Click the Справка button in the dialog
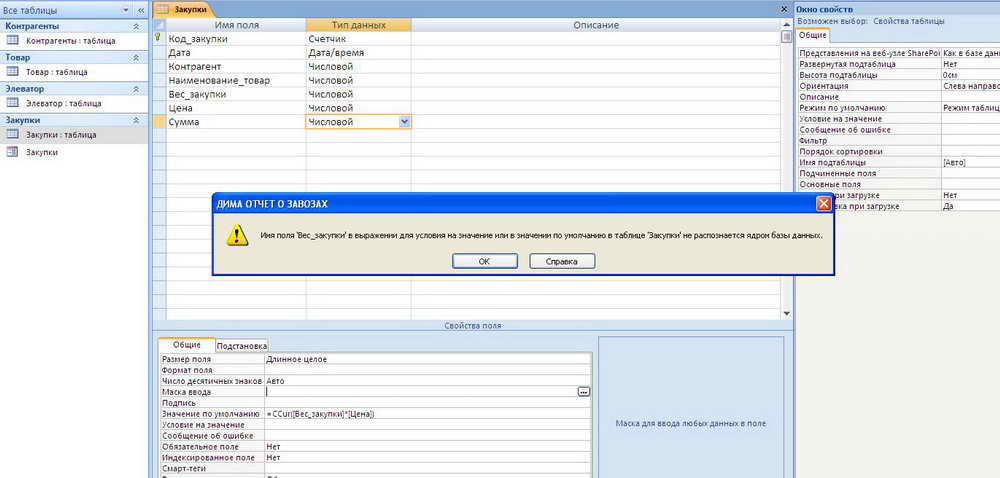This screenshot has width=1000, height=478. tap(562, 261)
